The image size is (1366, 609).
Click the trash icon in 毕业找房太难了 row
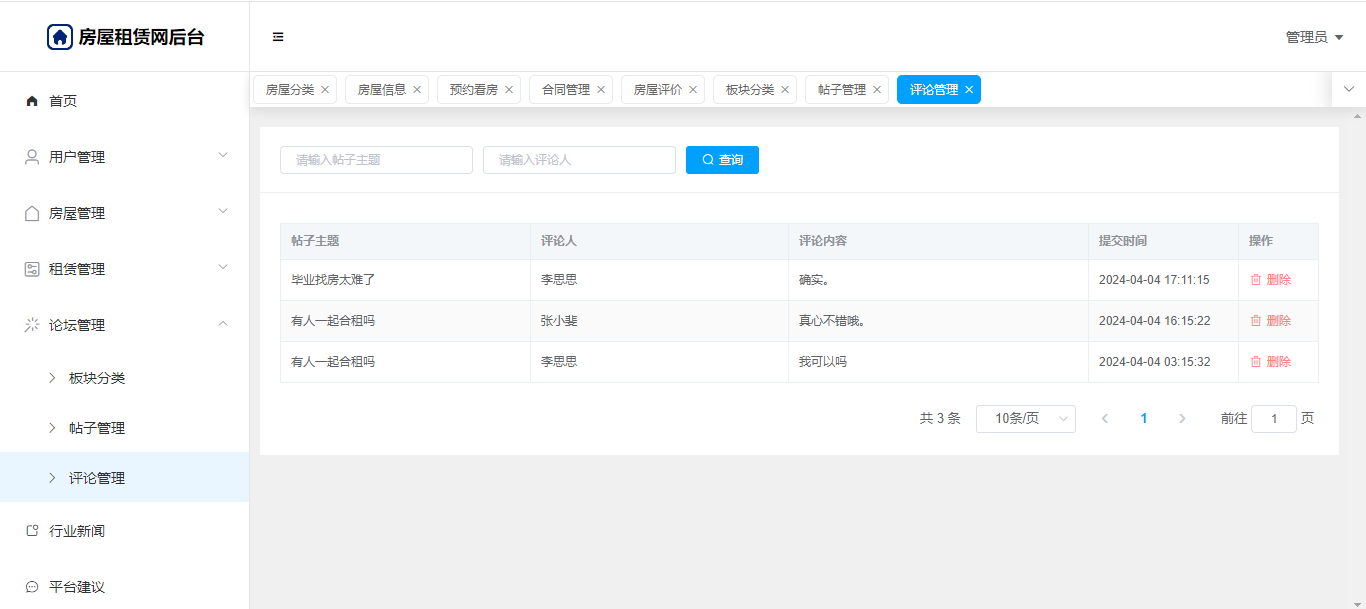1256,280
